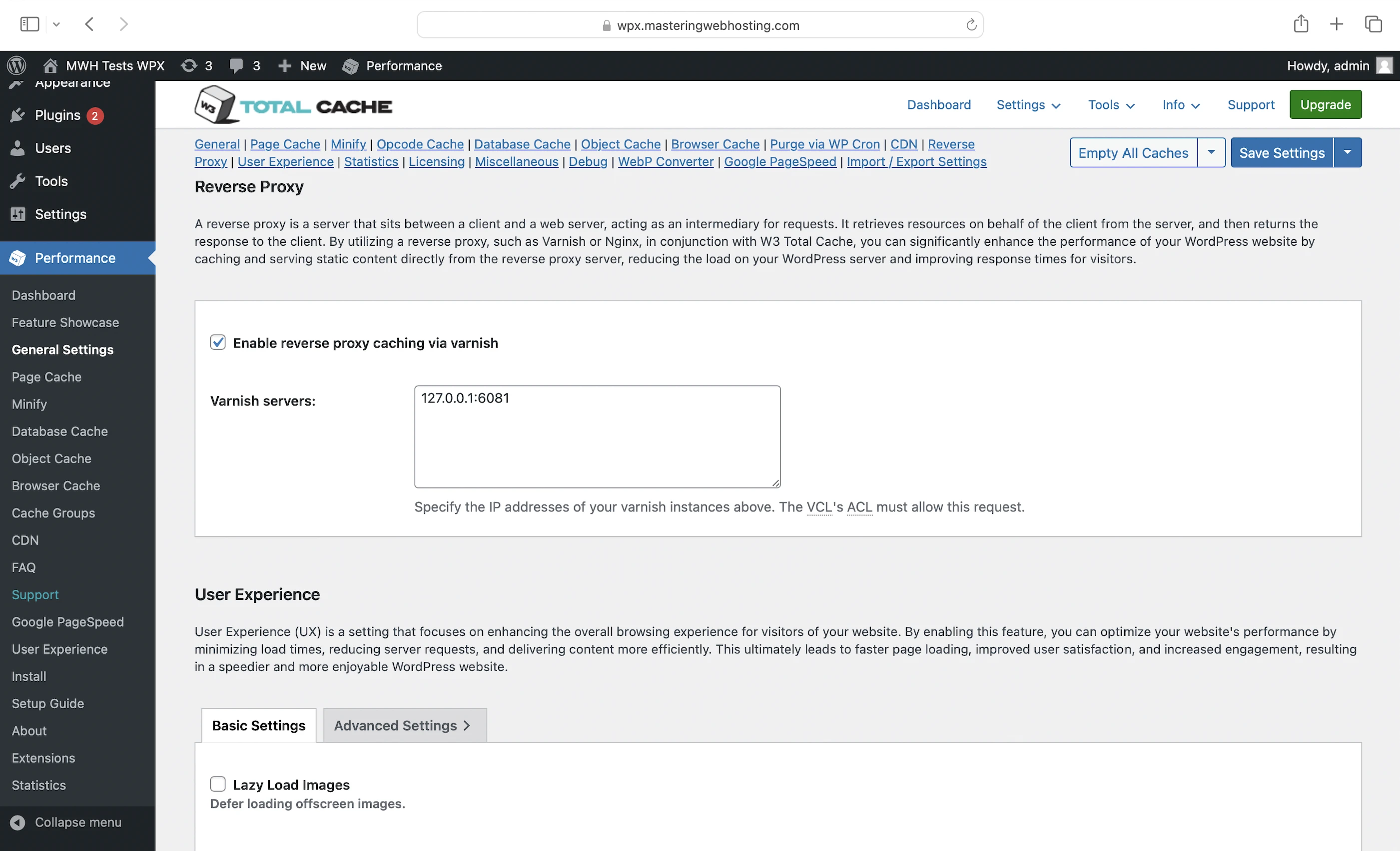The width and height of the screenshot is (1400, 851).
Task: Click the updates refresh icon in admin bar
Action: coord(189,66)
